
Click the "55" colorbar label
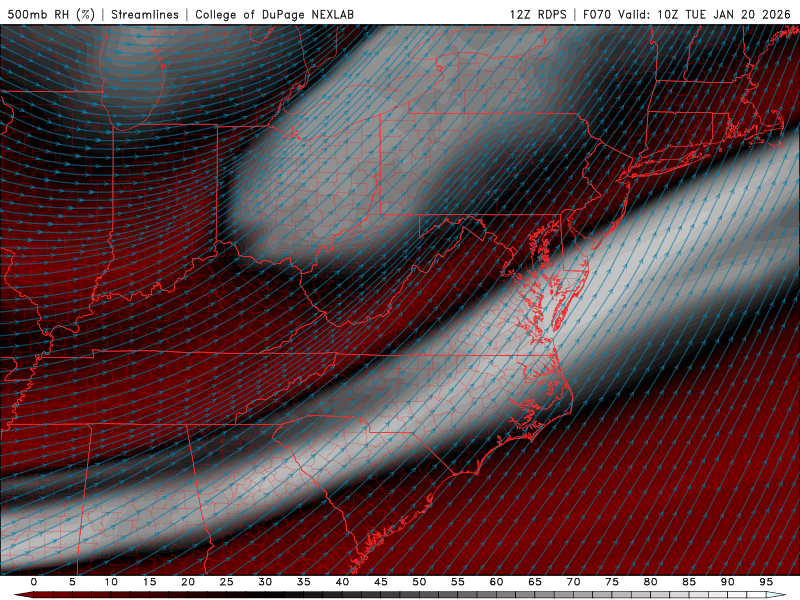pyautogui.click(x=458, y=582)
